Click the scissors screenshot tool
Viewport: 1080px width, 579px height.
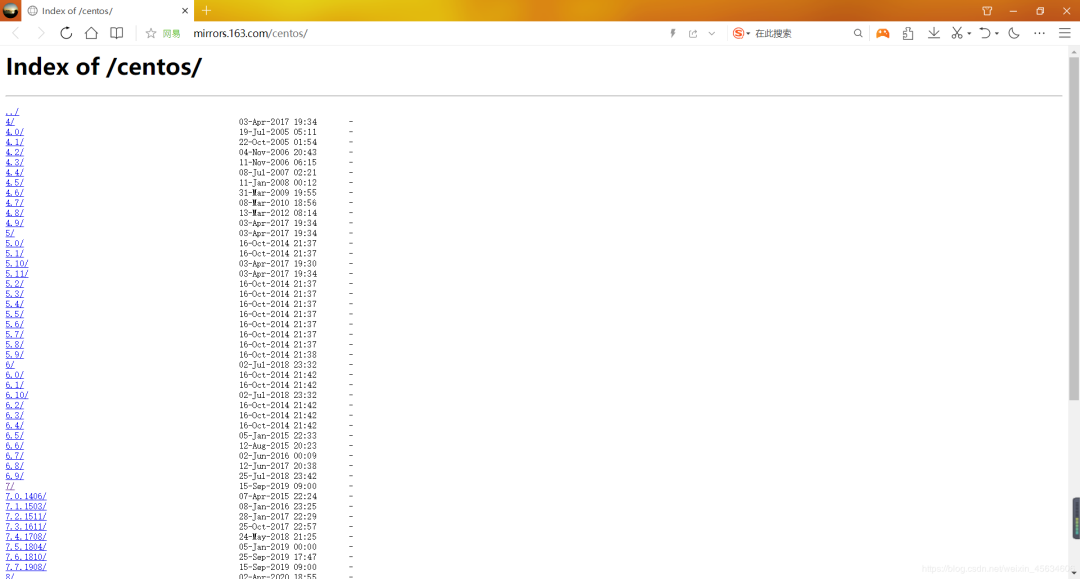(x=957, y=33)
